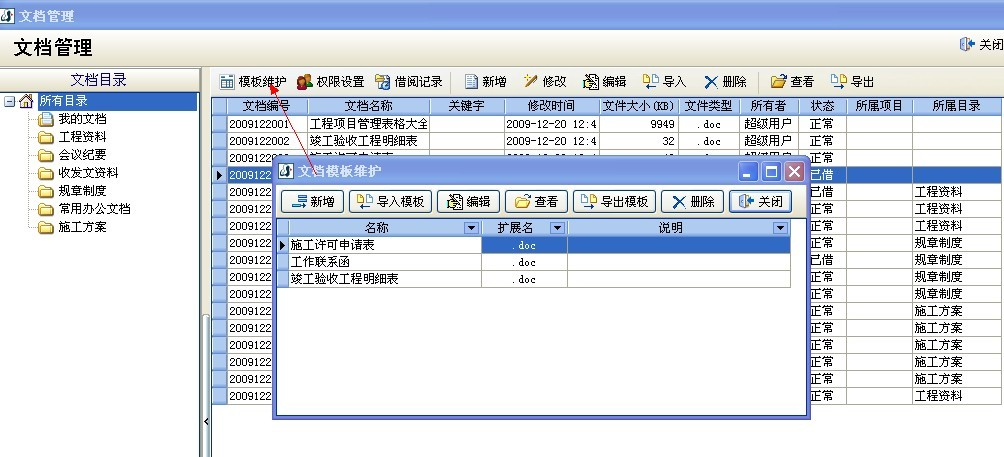Click main toolbar 修改 button
Screen dimensions: 1004x457
click(543, 82)
